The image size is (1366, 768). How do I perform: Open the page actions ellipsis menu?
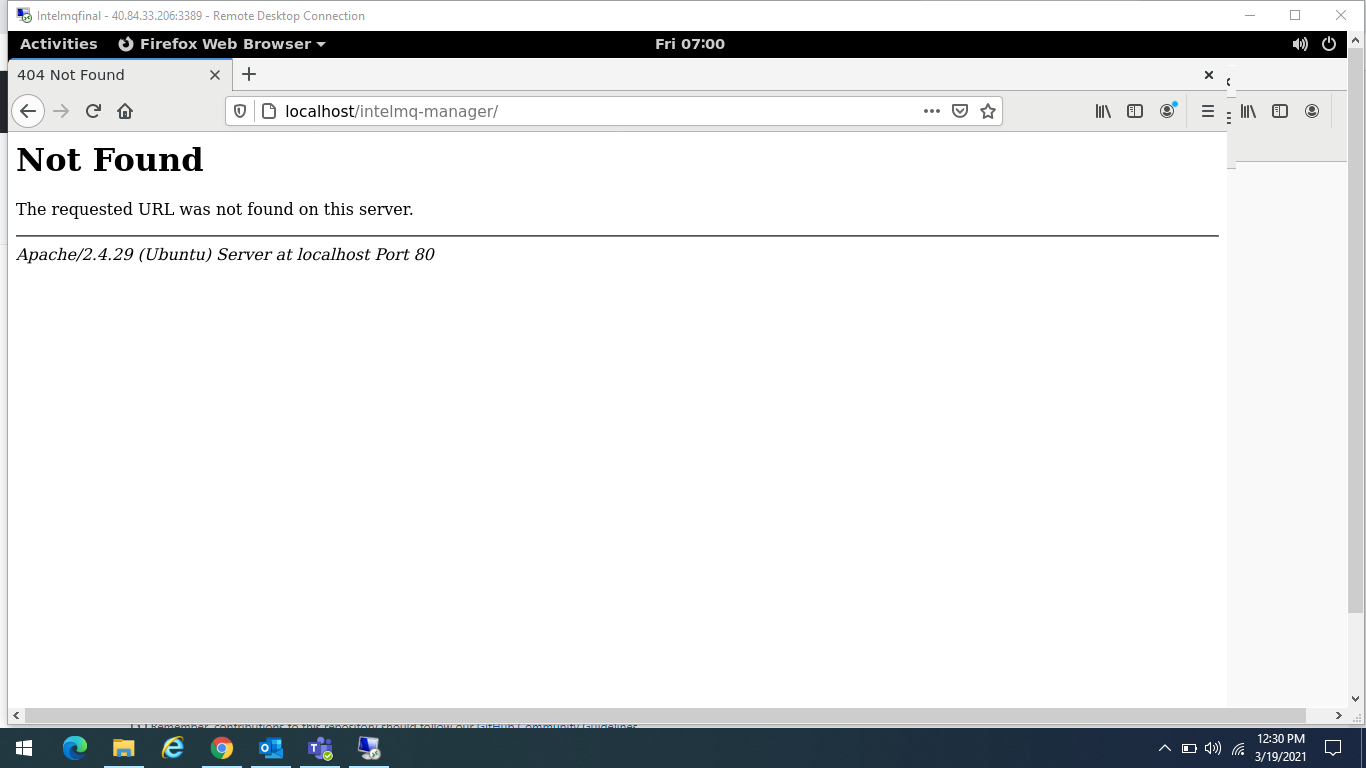(931, 111)
